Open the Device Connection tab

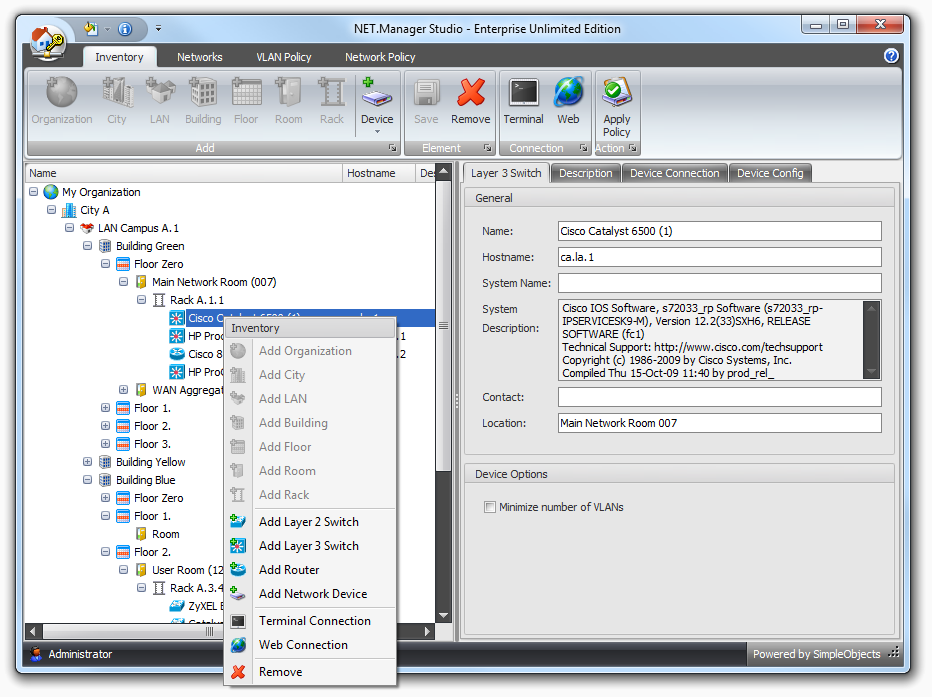674,173
